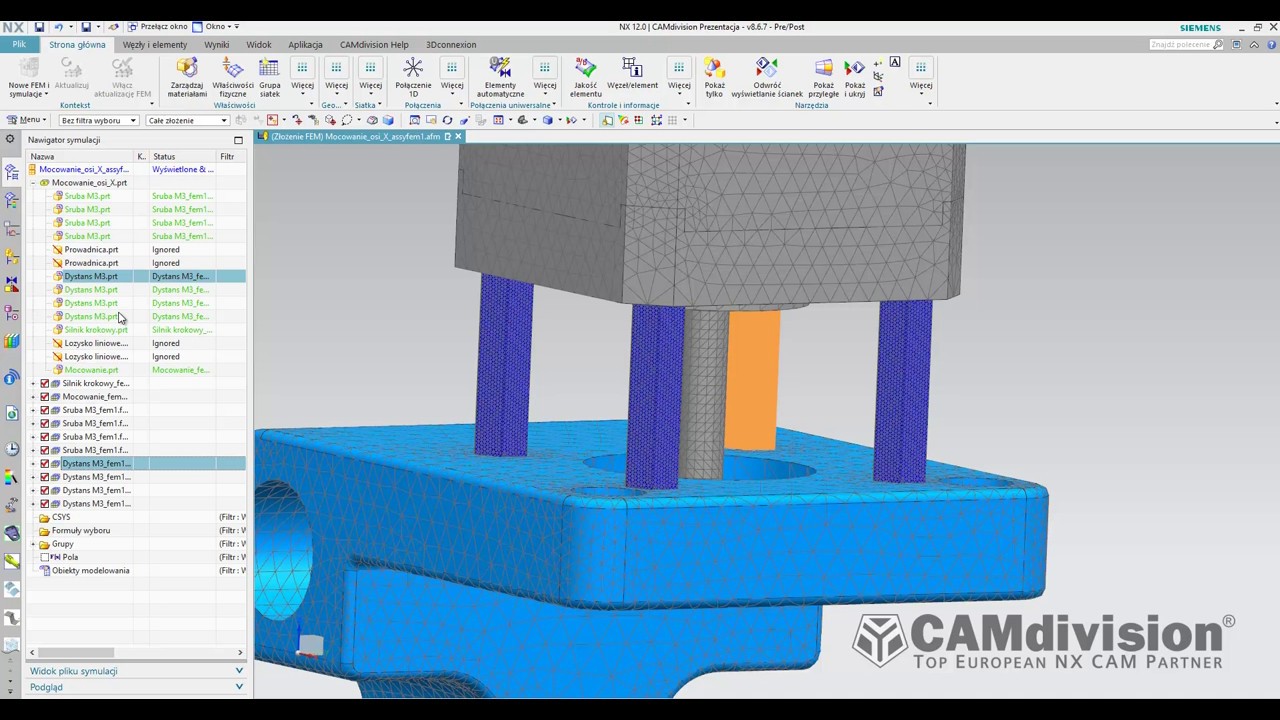This screenshot has width=1280, height=720.
Task: Switch to the Wyniki tab
Action: [216, 45]
